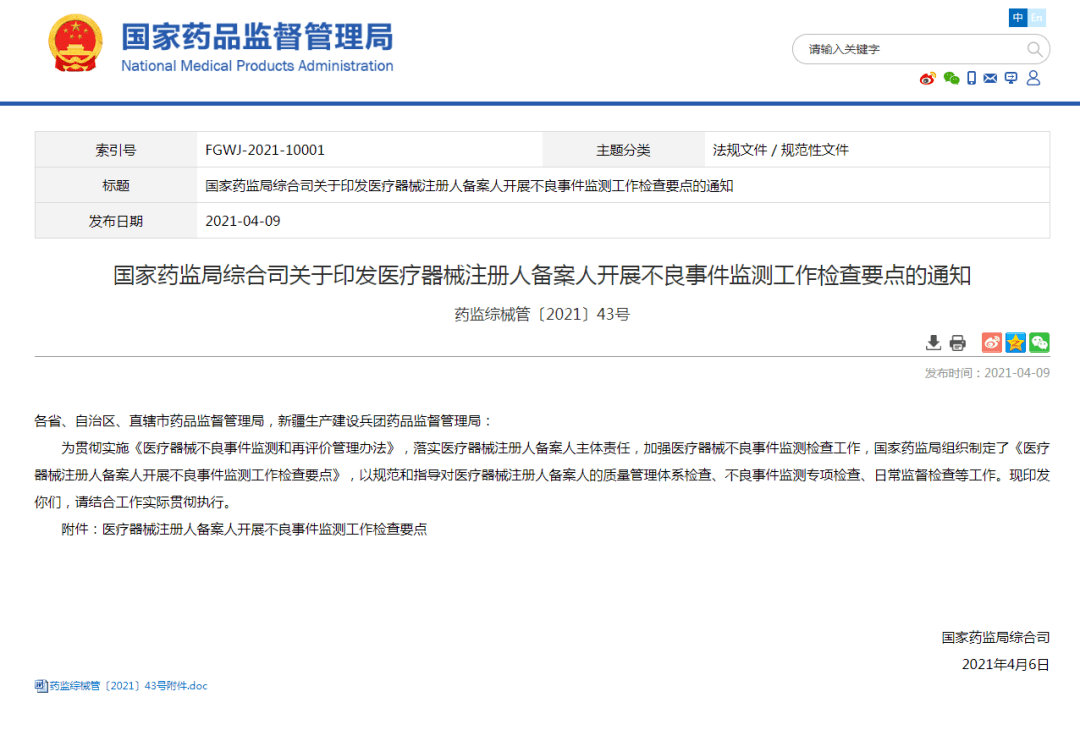This screenshot has height=730, width=1080.
Task: Click the magnifier search icon
Action: [1034, 49]
